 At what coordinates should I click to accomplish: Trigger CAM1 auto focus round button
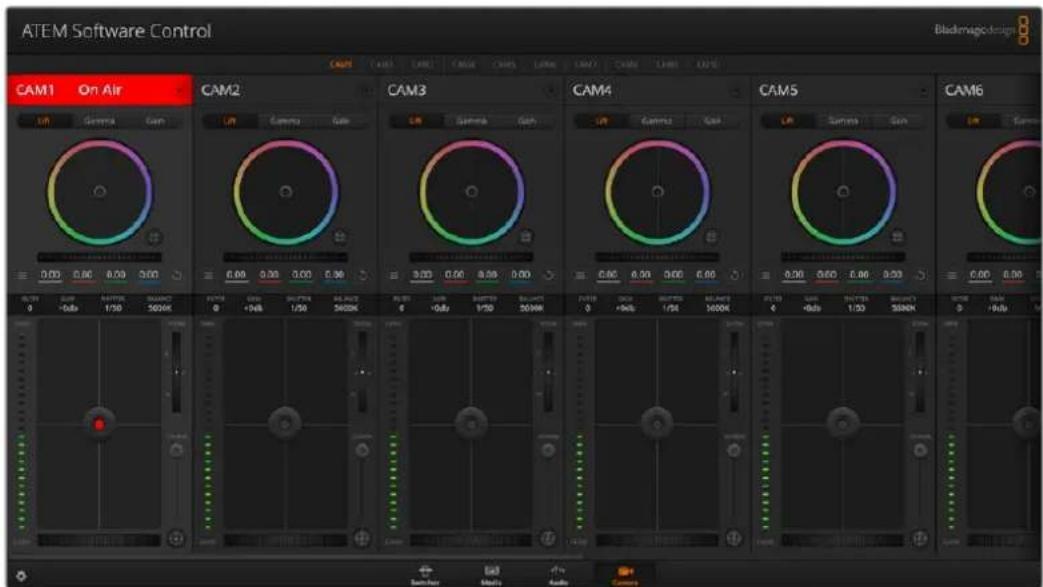[x=176, y=538]
